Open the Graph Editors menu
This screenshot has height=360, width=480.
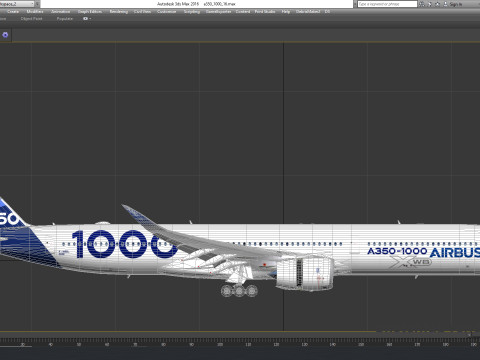tap(90, 12)
